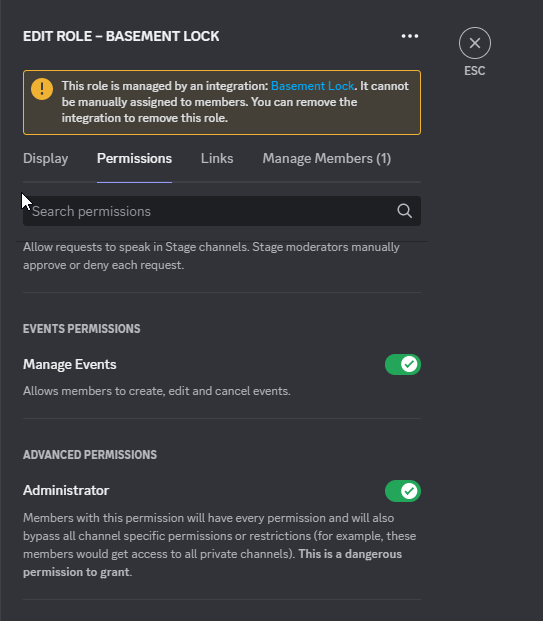Focus the Search permissions field
The image size is (543, 621).
(222, 211)
